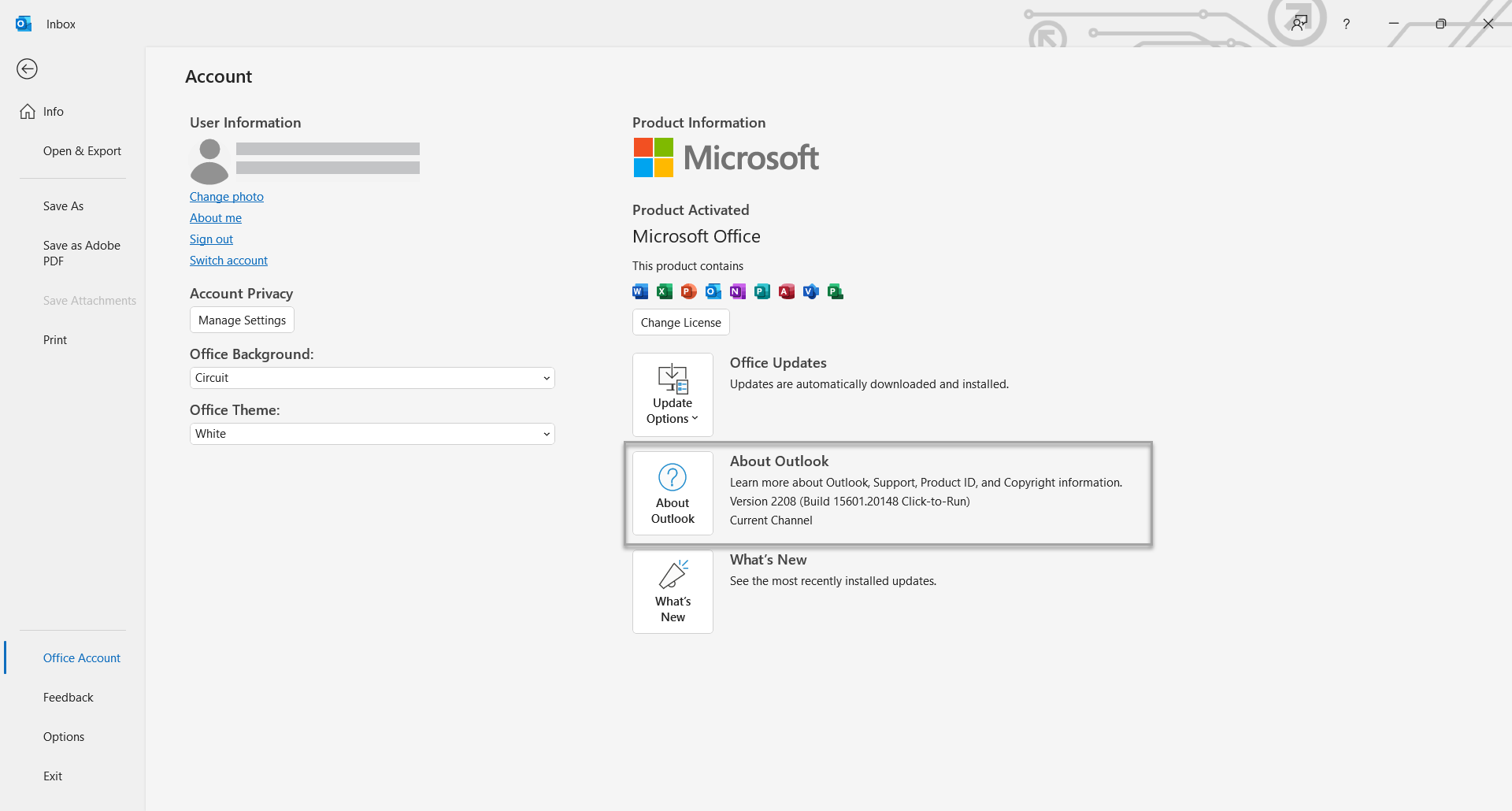
Task: Open the About Outlook button
Action: click(673, 493)
